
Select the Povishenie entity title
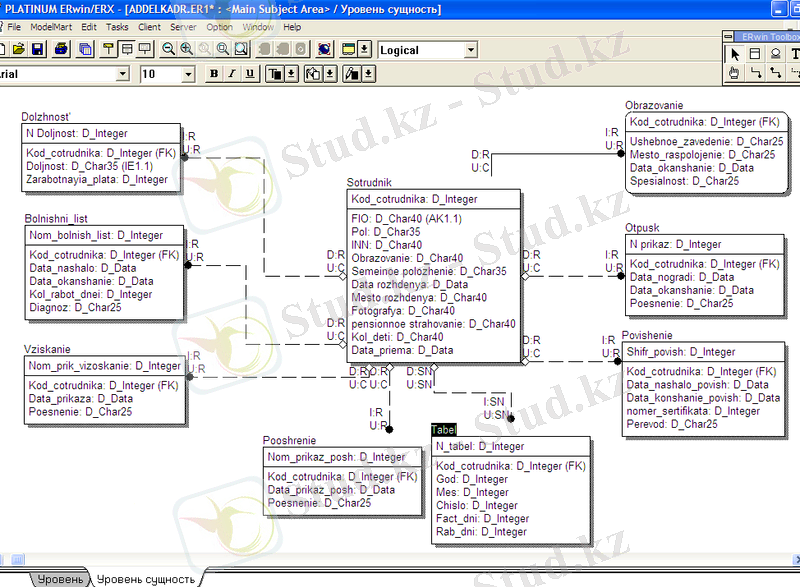tap(647, 336)
